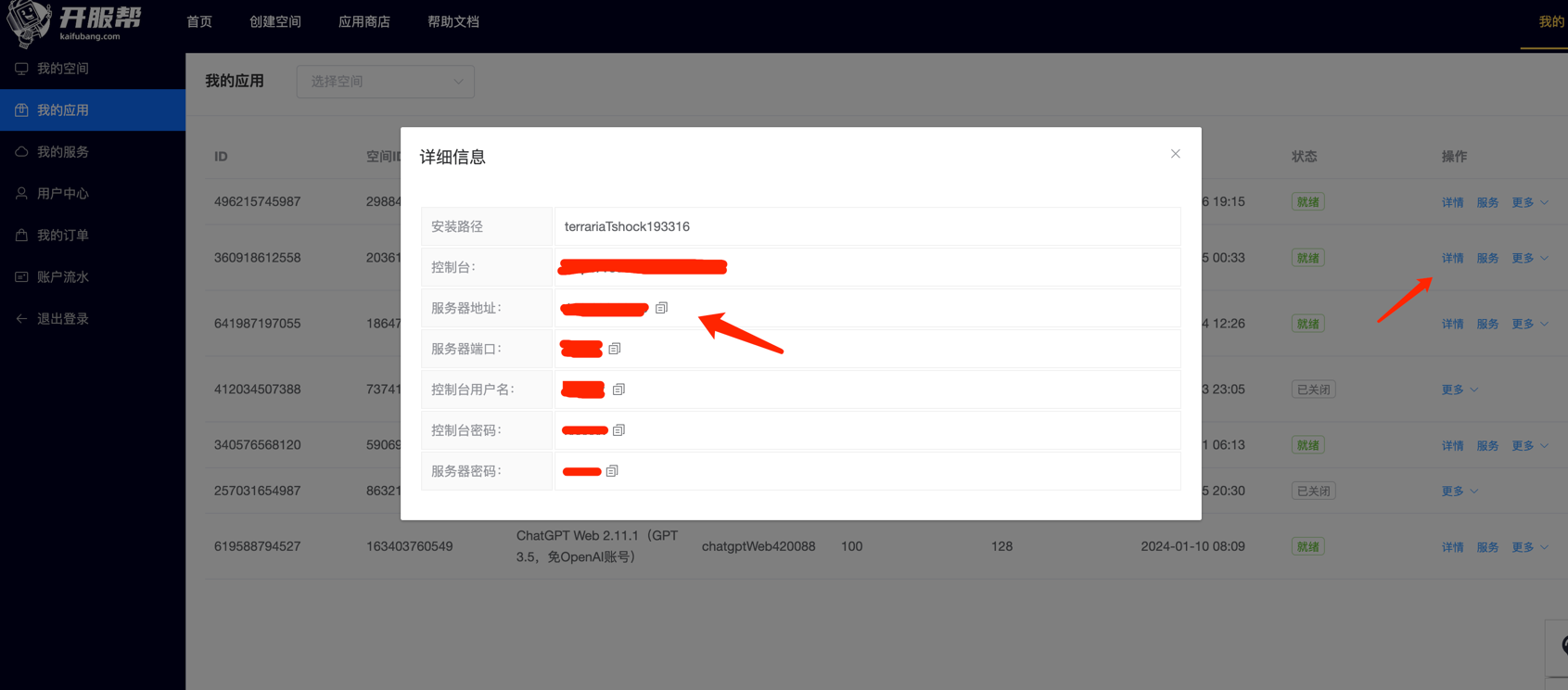
Task: Go to 用户中心 in sidebar
Action: [x=93, y=194]
